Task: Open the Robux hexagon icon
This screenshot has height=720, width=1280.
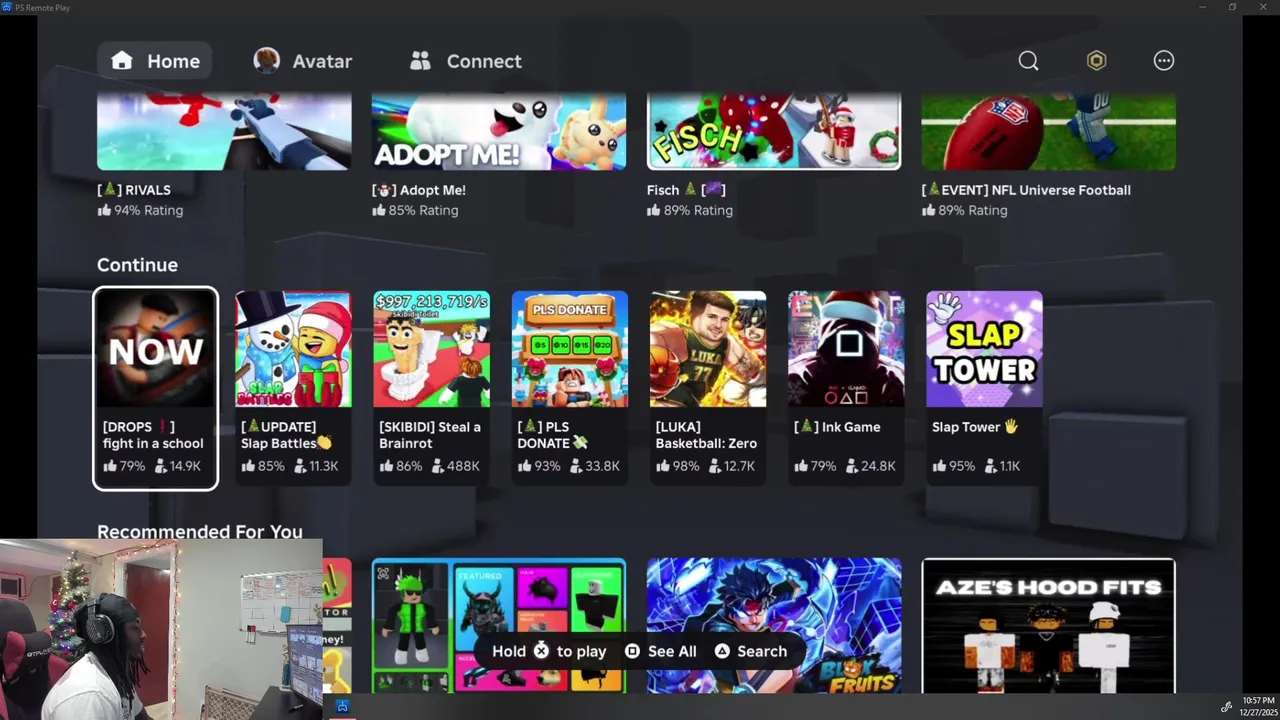Action: click(x=1096, y=61)
